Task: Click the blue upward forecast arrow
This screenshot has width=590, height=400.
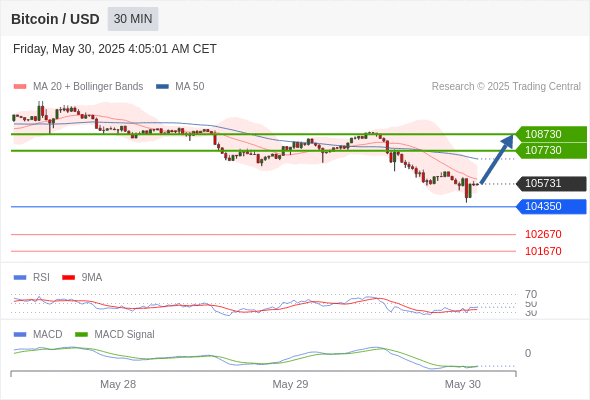Action: [497, 159]
